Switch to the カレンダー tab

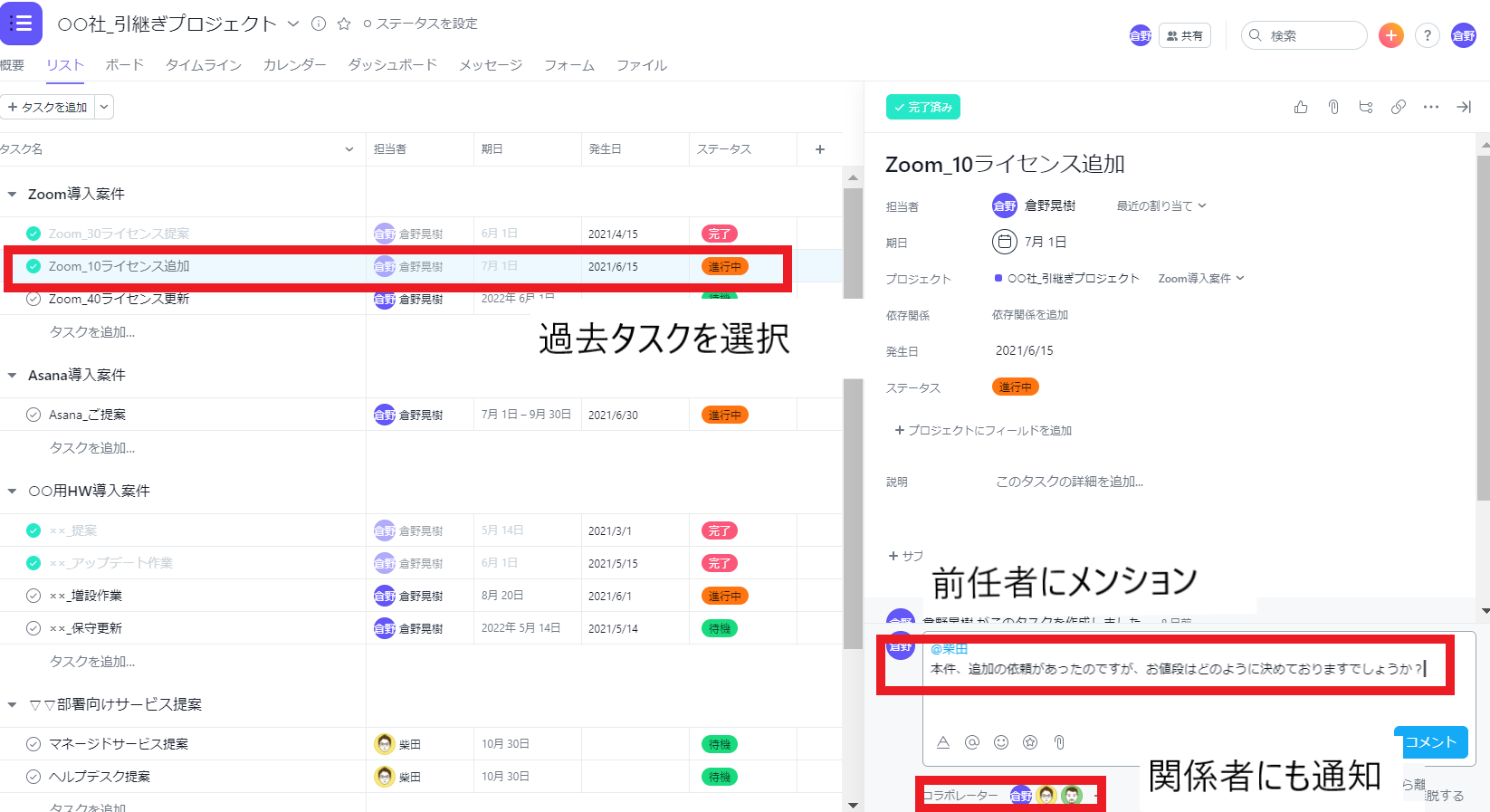point(294,65)
